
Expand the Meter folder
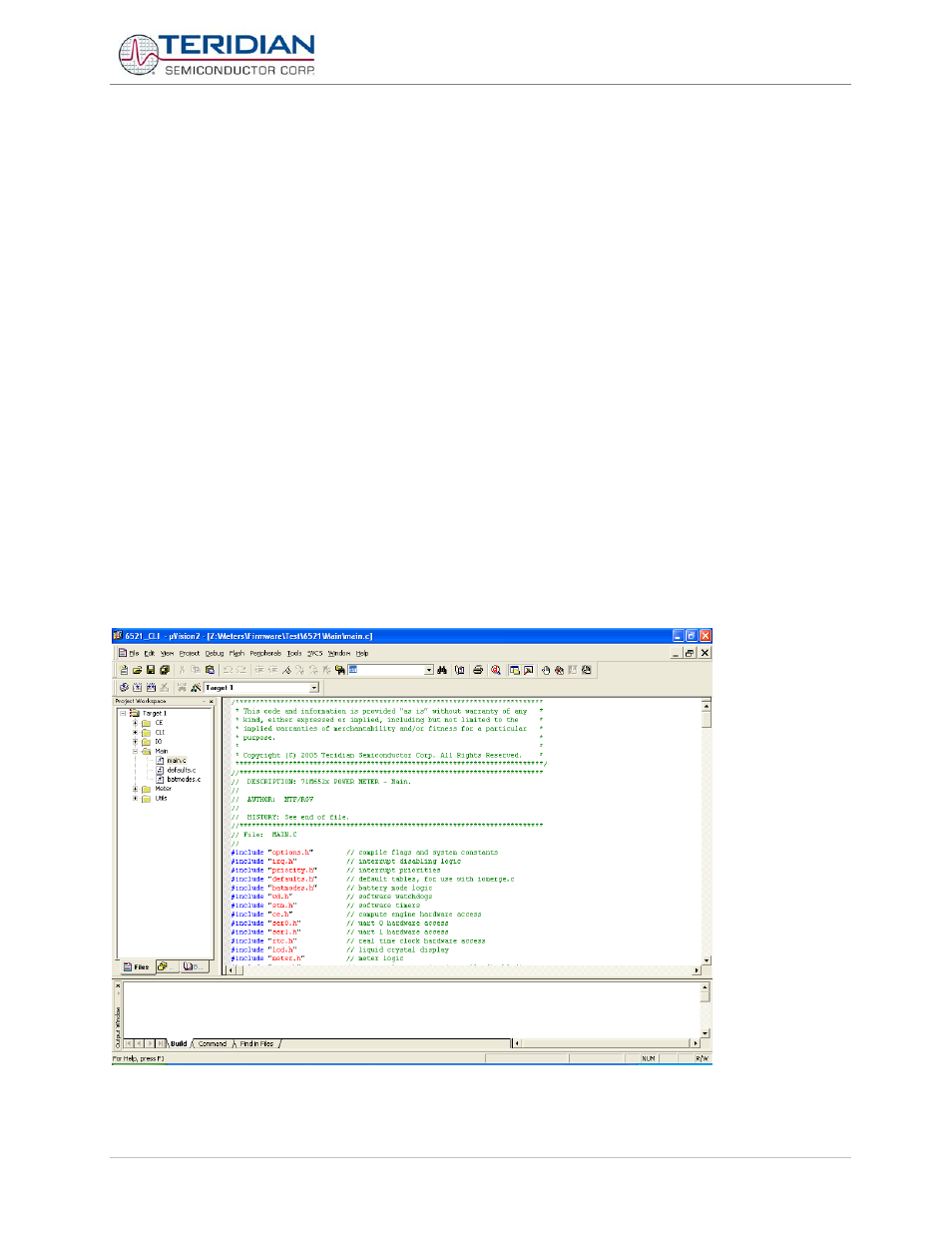tap(135, 789)
